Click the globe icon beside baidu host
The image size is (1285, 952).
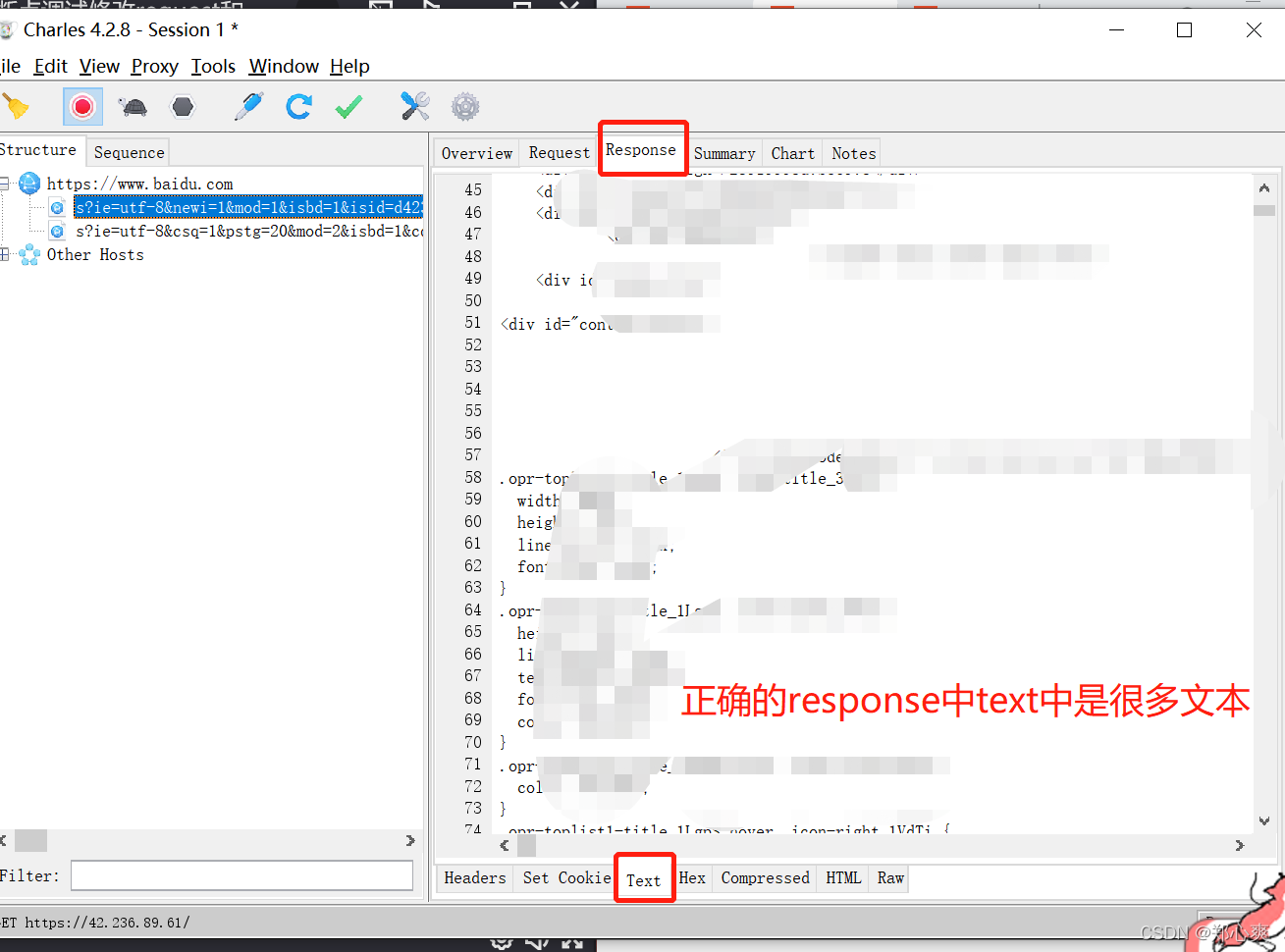(x=29, y=184)
